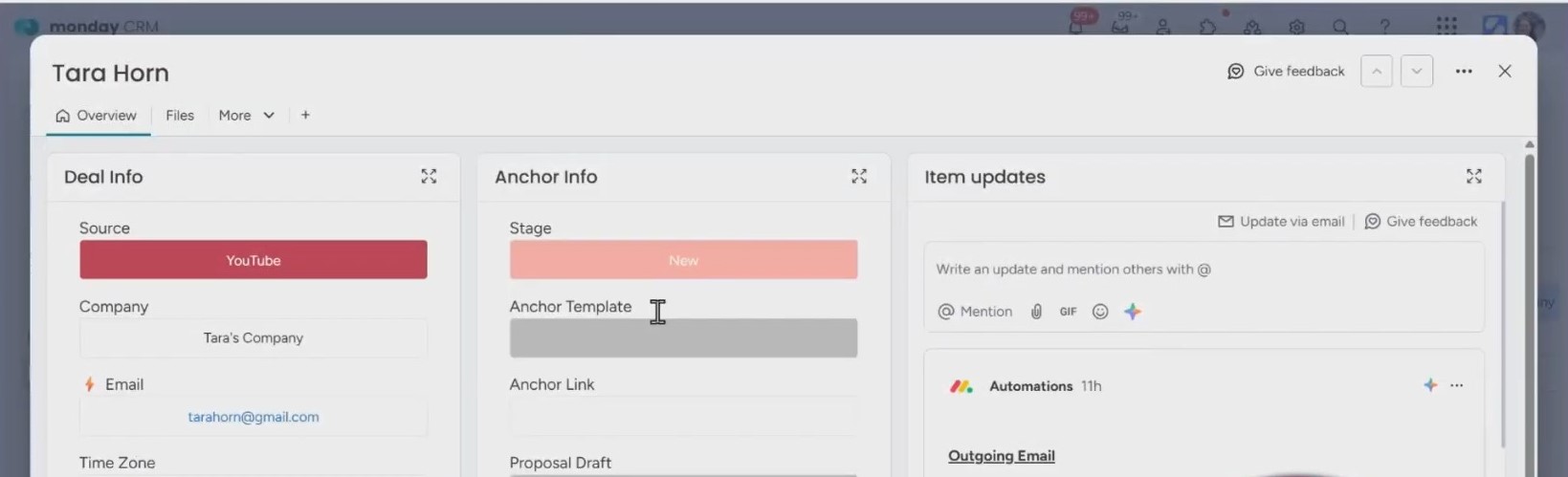Change the Source status from YouTube
Image resolution: width=1568 pixels, height=477 pixels.
pos(254,260)
